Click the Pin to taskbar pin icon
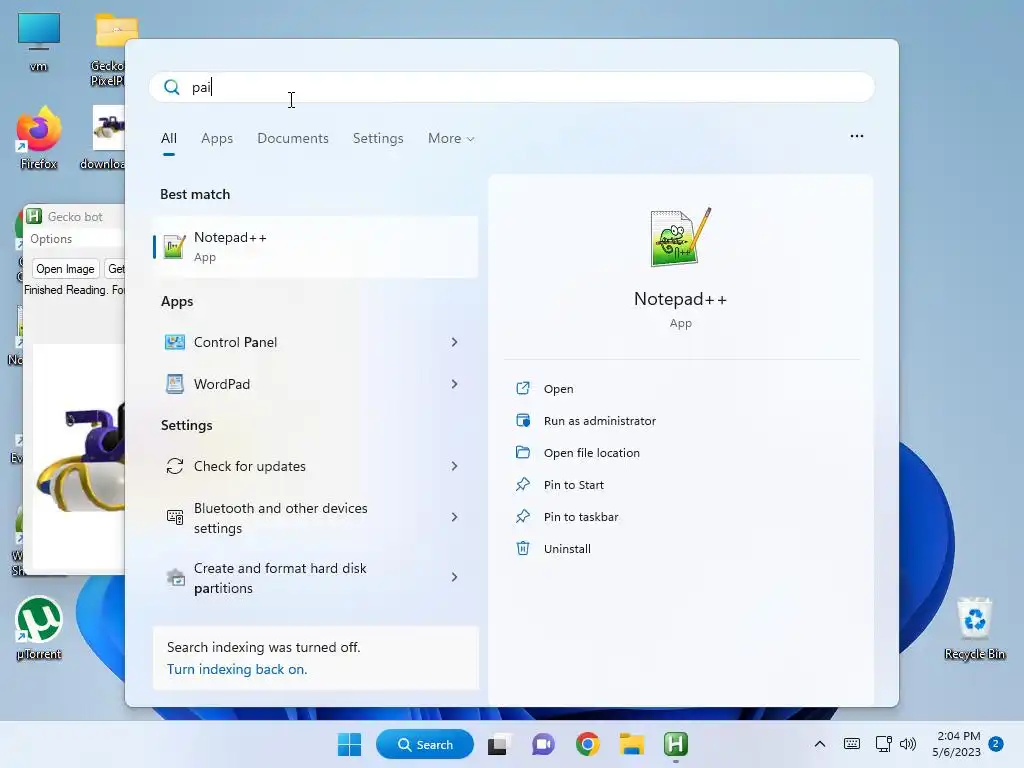This screenshot has width=1024, height=768. pyautogui.click(x=522, y=517)
